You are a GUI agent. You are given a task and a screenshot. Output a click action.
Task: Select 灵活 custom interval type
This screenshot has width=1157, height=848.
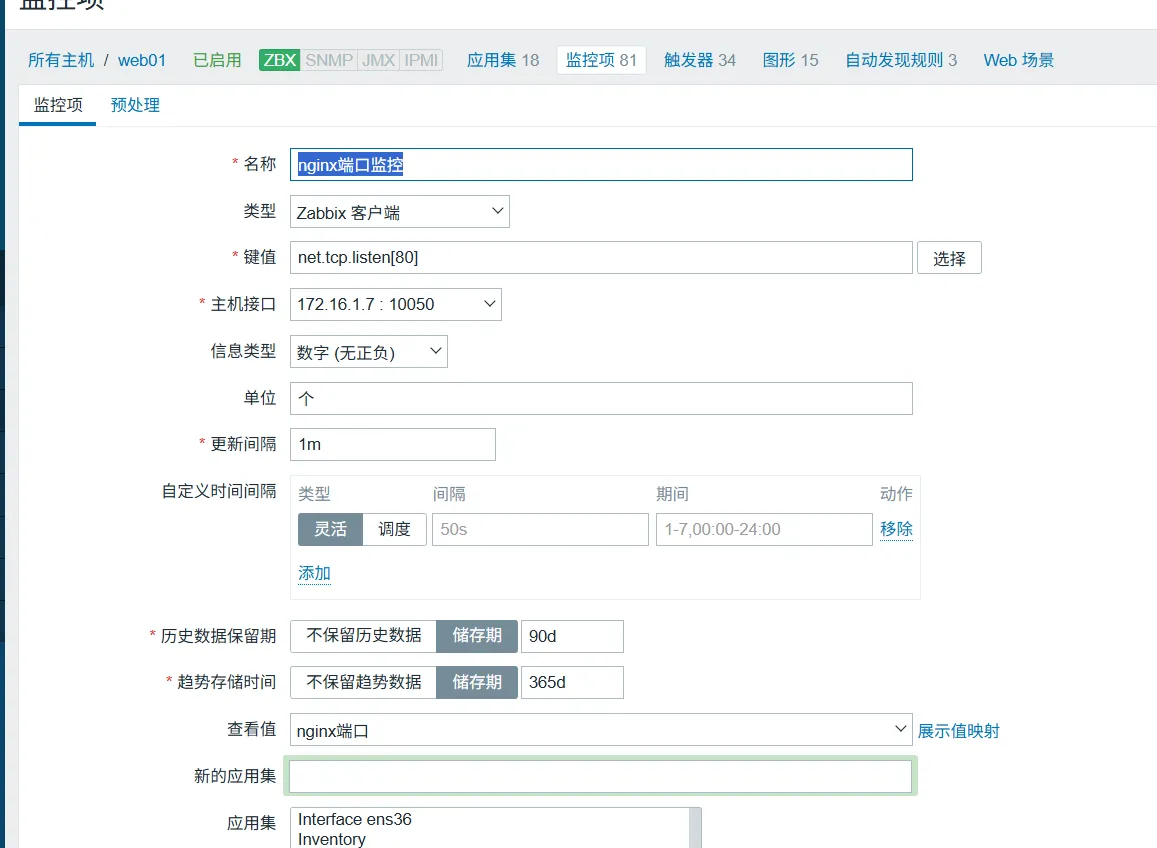coord(330,529)
